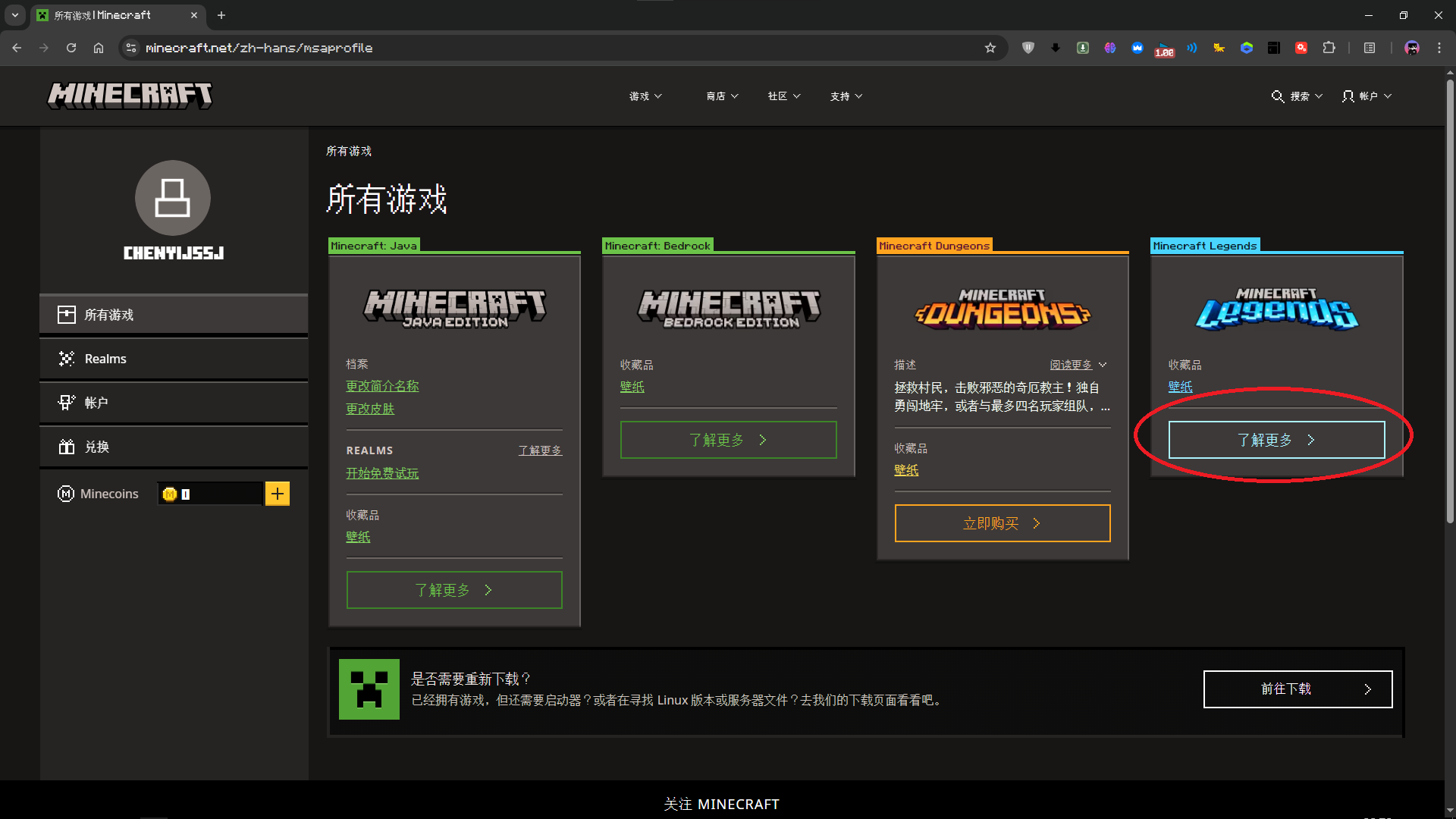This screenshot has height=819, width=1456.
Task: Open the 搜索 search dropdown
Action: pyautogui.click(x=1298, y=96)
